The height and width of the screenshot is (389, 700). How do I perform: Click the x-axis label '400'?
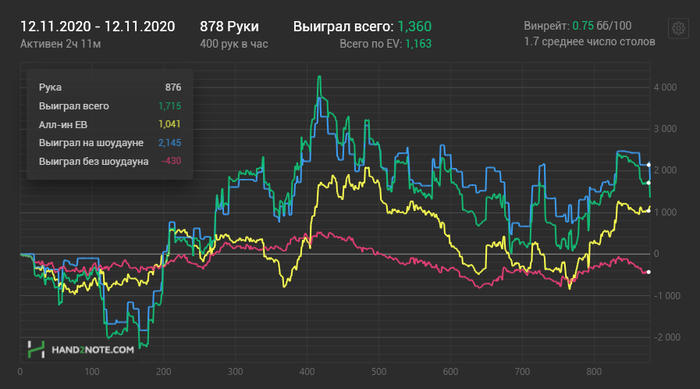307,372
